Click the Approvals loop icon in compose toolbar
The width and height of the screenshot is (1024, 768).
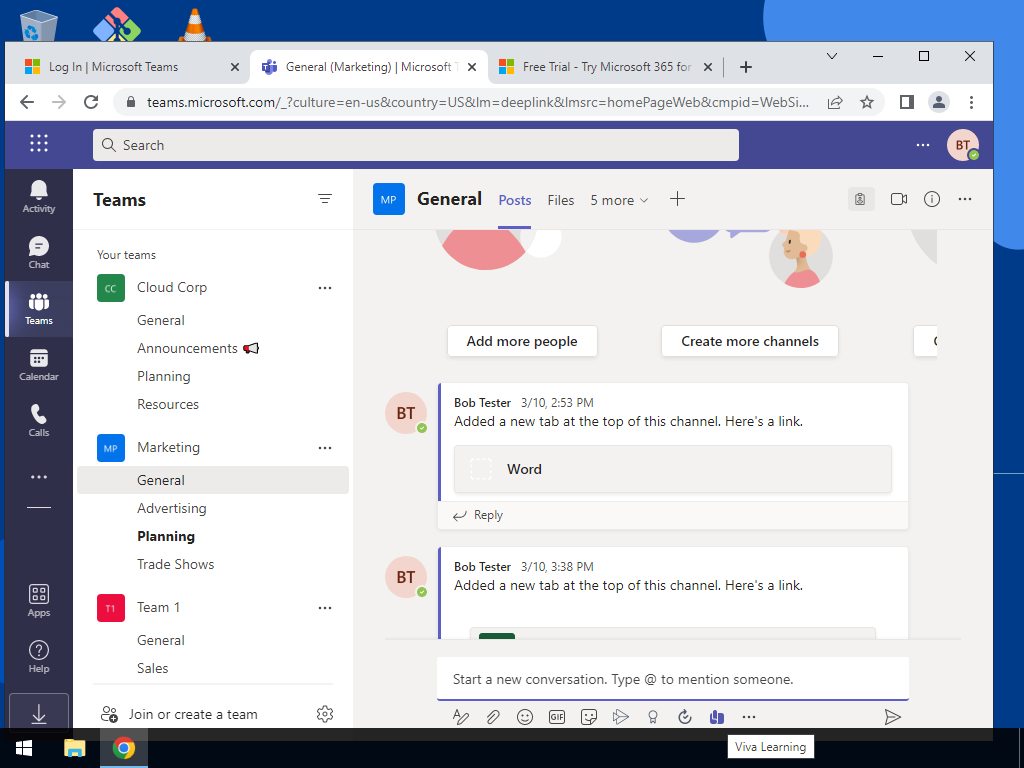pyautogui.click(x=684, y=717)
